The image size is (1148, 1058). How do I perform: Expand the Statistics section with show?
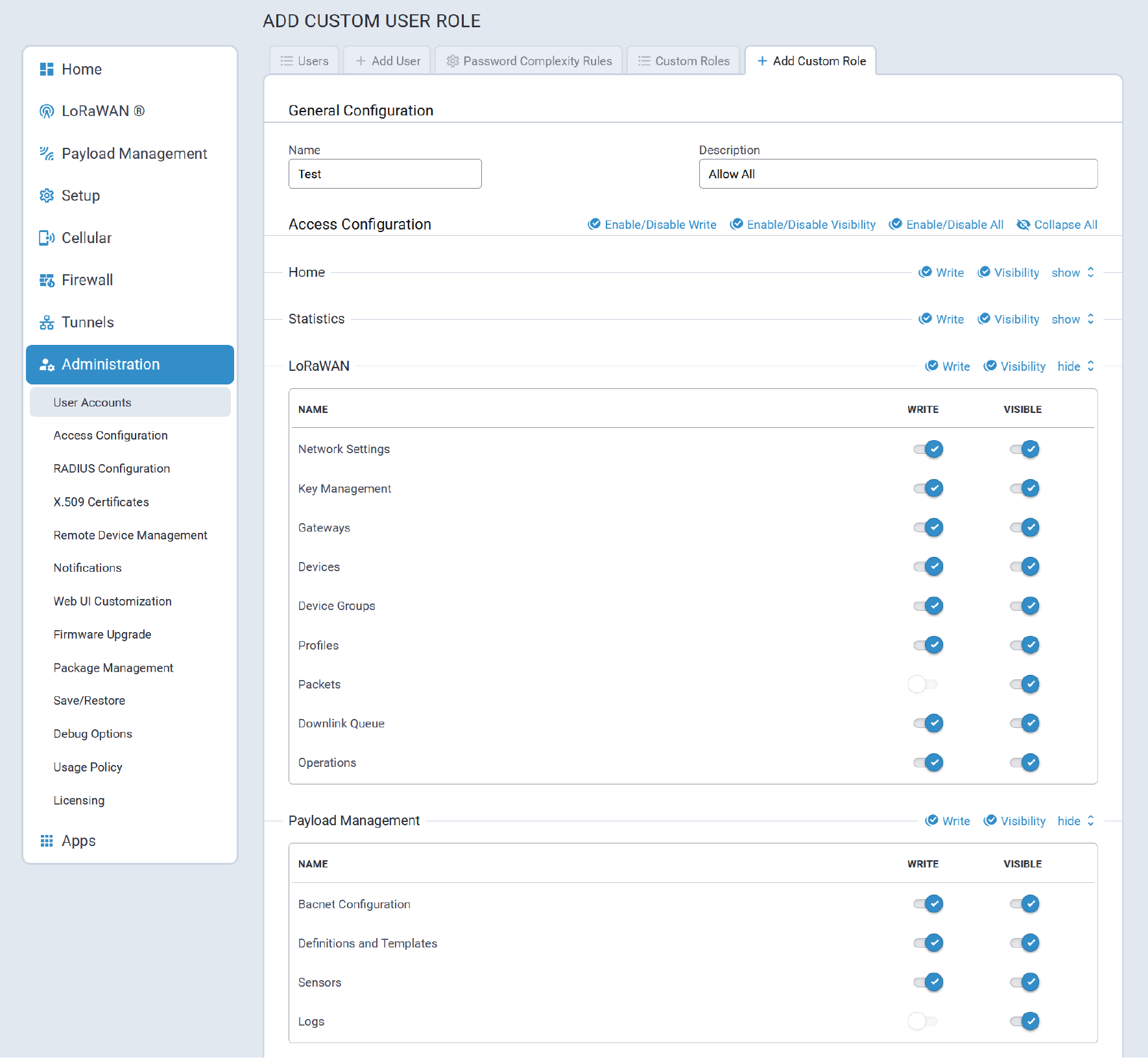point(1072,320)
